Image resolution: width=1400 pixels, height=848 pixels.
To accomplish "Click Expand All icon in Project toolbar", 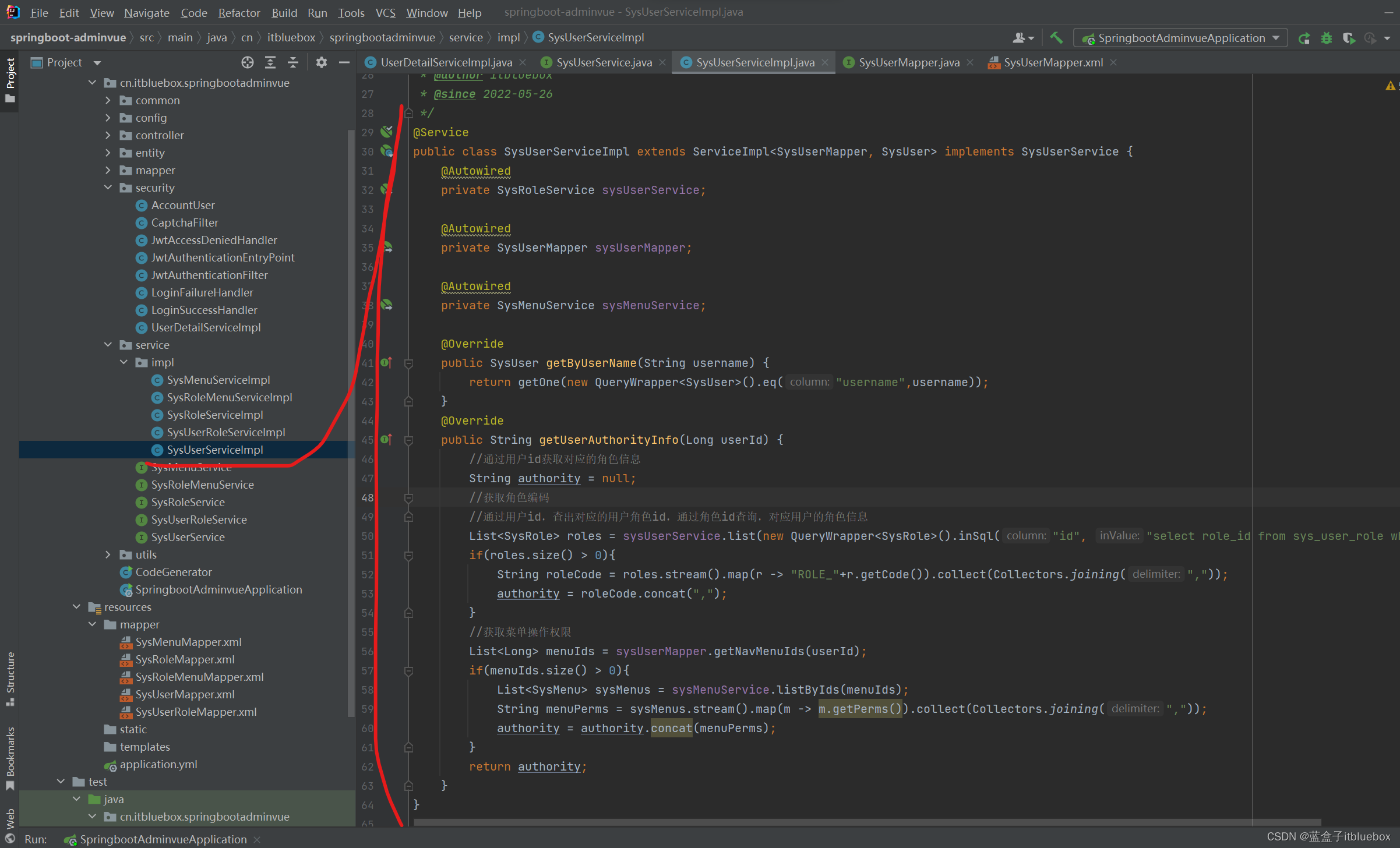I will tap(270, 62).
